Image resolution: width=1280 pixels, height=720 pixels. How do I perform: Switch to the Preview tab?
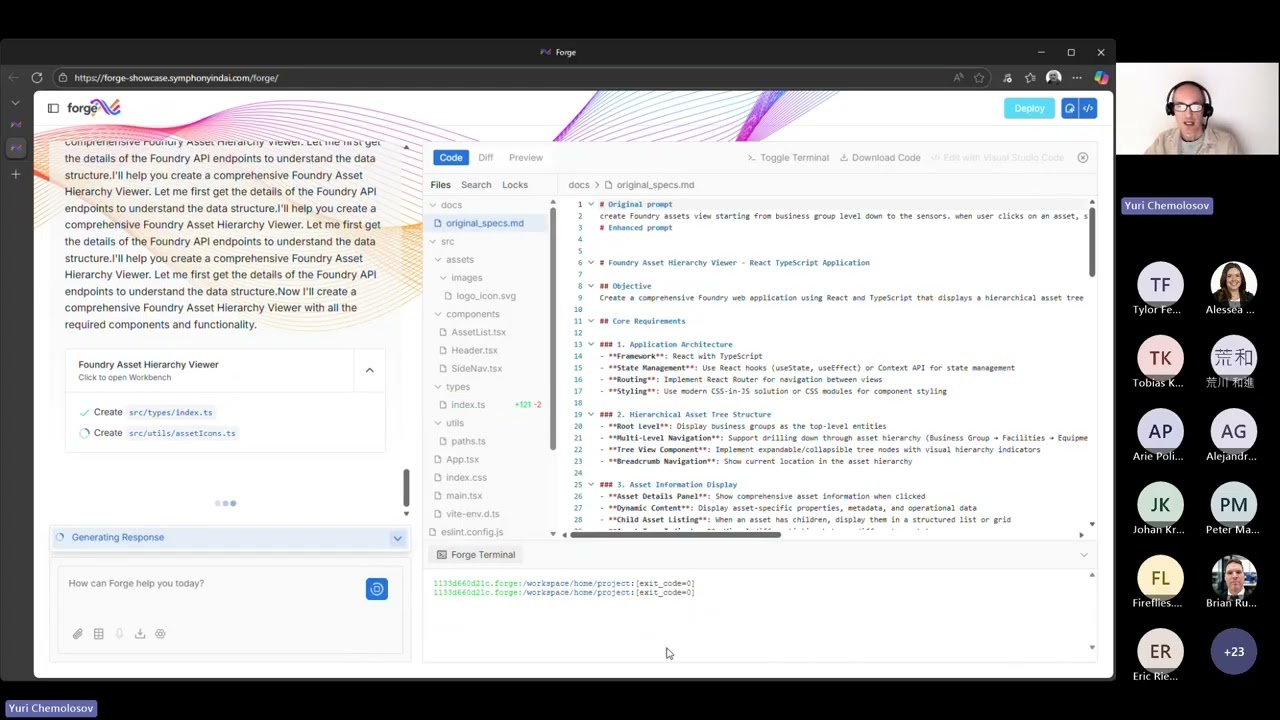pyautogui.click(x=526, y=157)
